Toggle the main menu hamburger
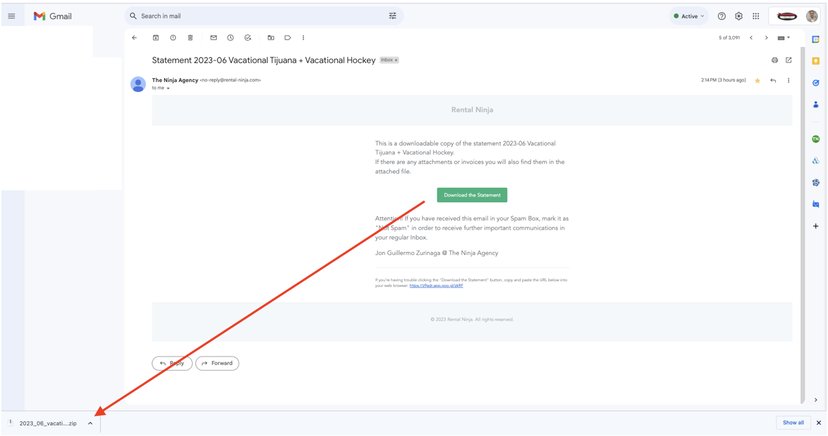828x436 pixels. click(12, 16)
